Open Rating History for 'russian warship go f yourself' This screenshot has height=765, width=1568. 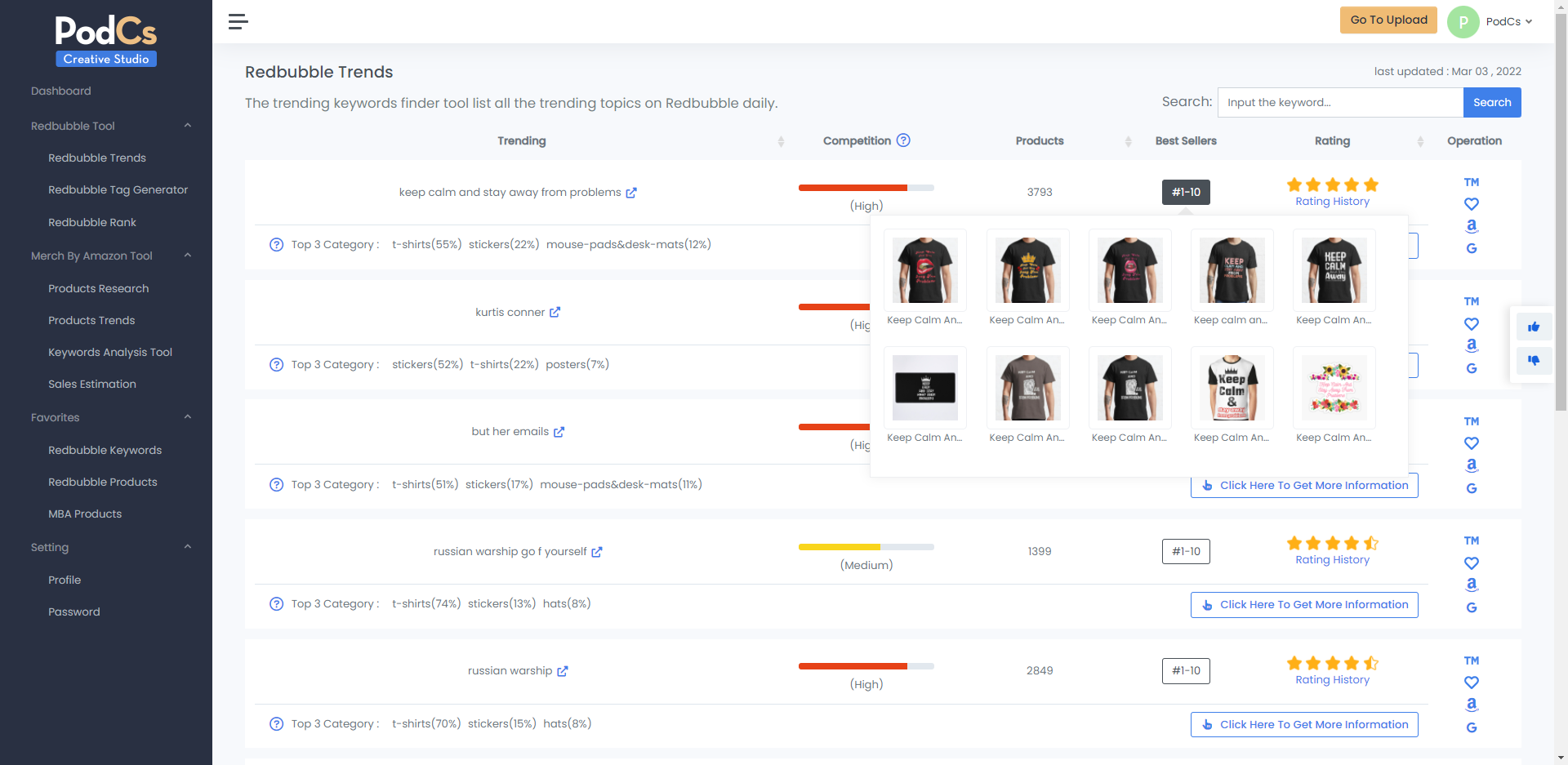(x=1332, y=560)
